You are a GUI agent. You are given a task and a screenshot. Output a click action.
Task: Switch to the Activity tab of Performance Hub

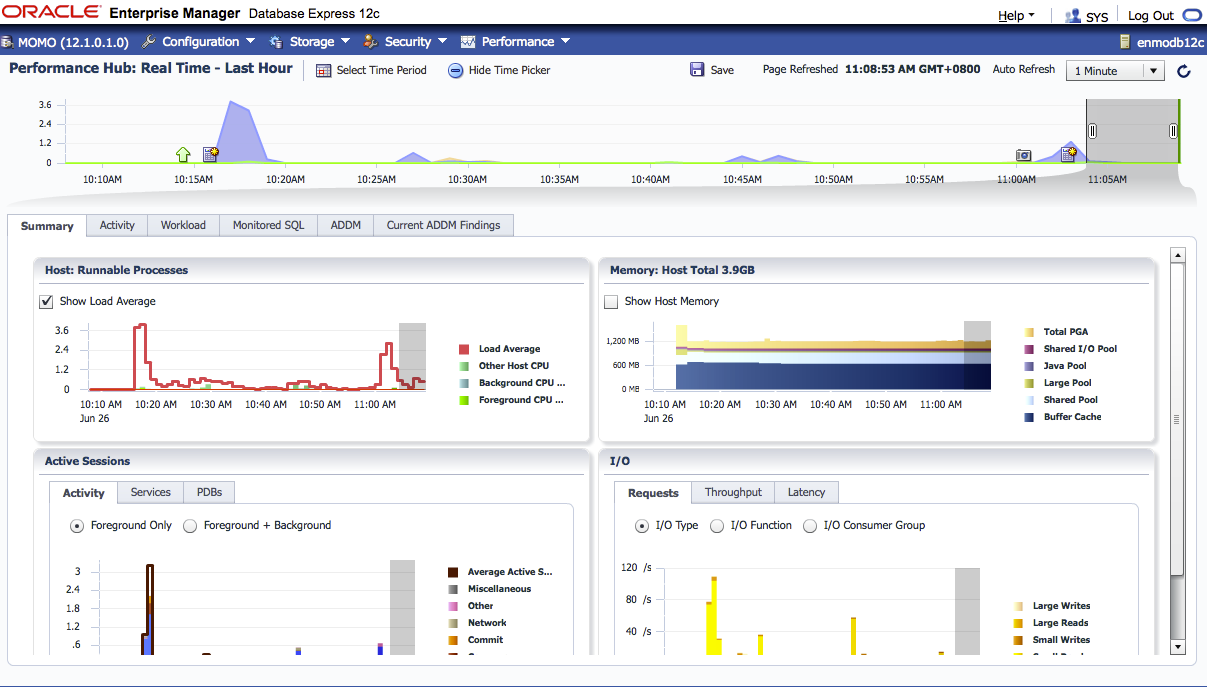pyautogui.click(x=117, y=226)
